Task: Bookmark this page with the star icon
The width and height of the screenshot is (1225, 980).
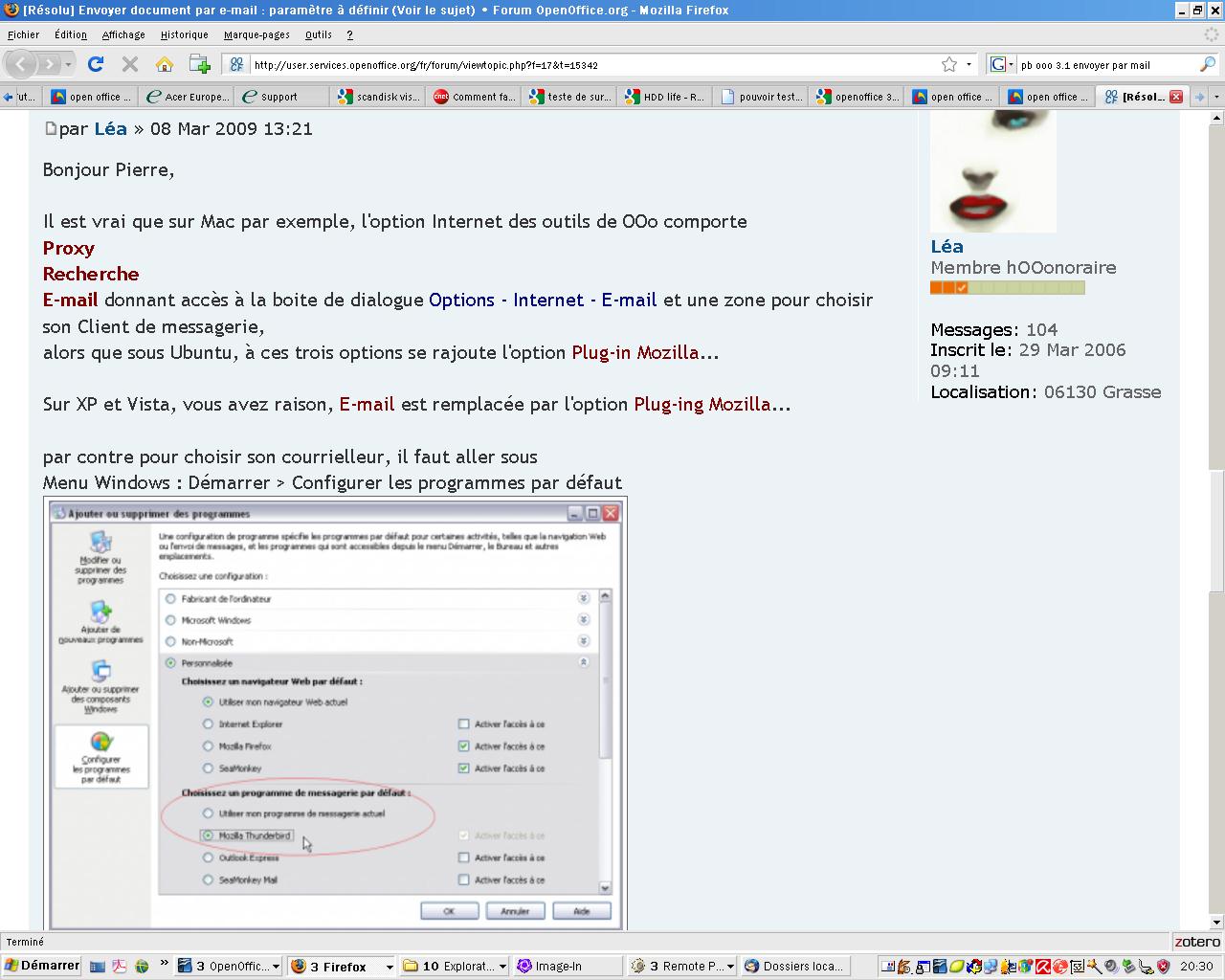Action: (949, 64)
